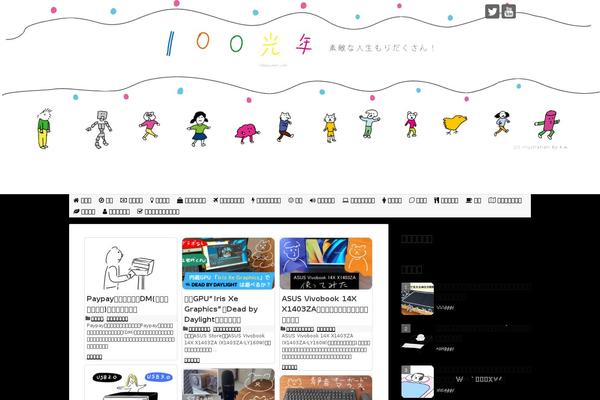Click read-more link under the Paypay article
The width and height of the screenshot is (600, 400).
(x=95, y=357)
